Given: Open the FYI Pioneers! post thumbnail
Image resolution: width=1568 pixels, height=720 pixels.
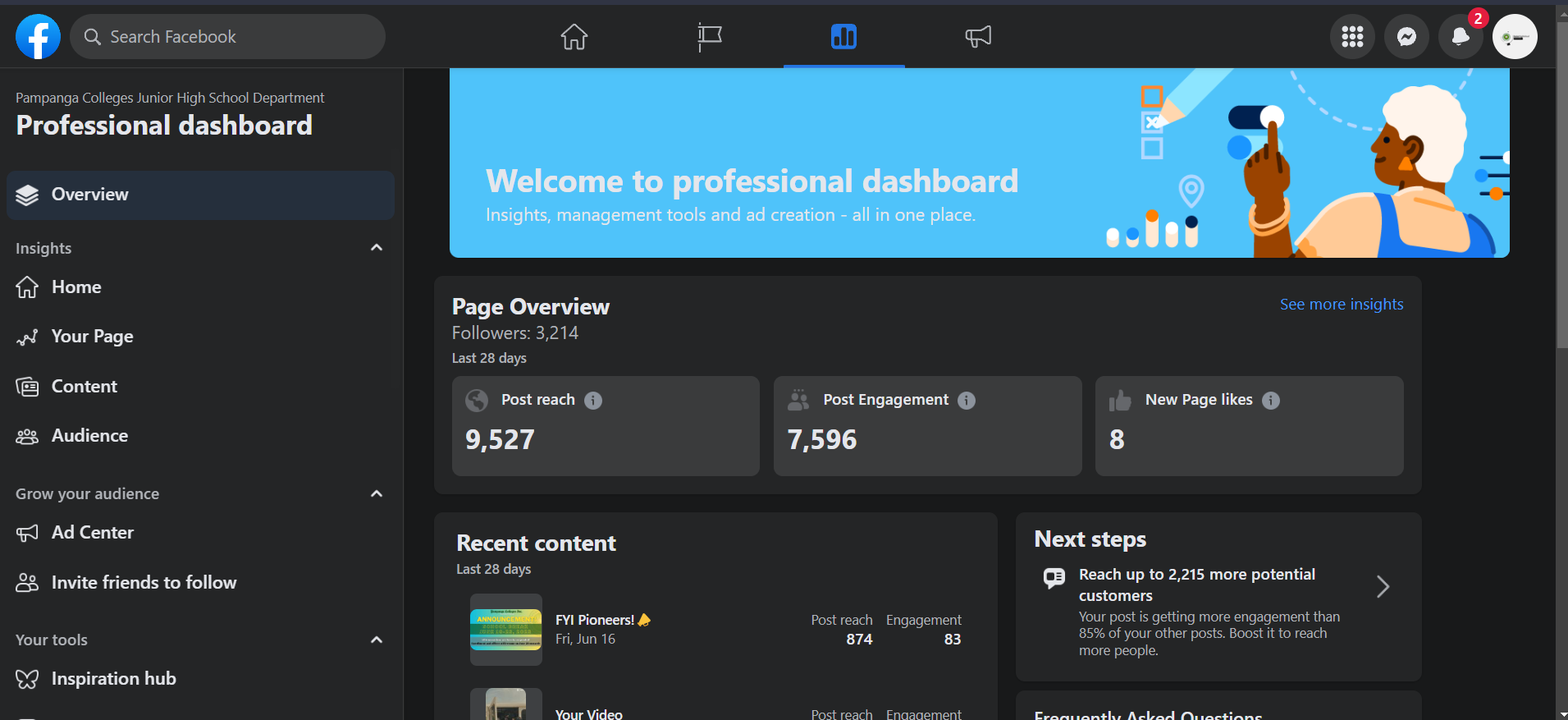Looking at the screenshot, I should point(506,630).
